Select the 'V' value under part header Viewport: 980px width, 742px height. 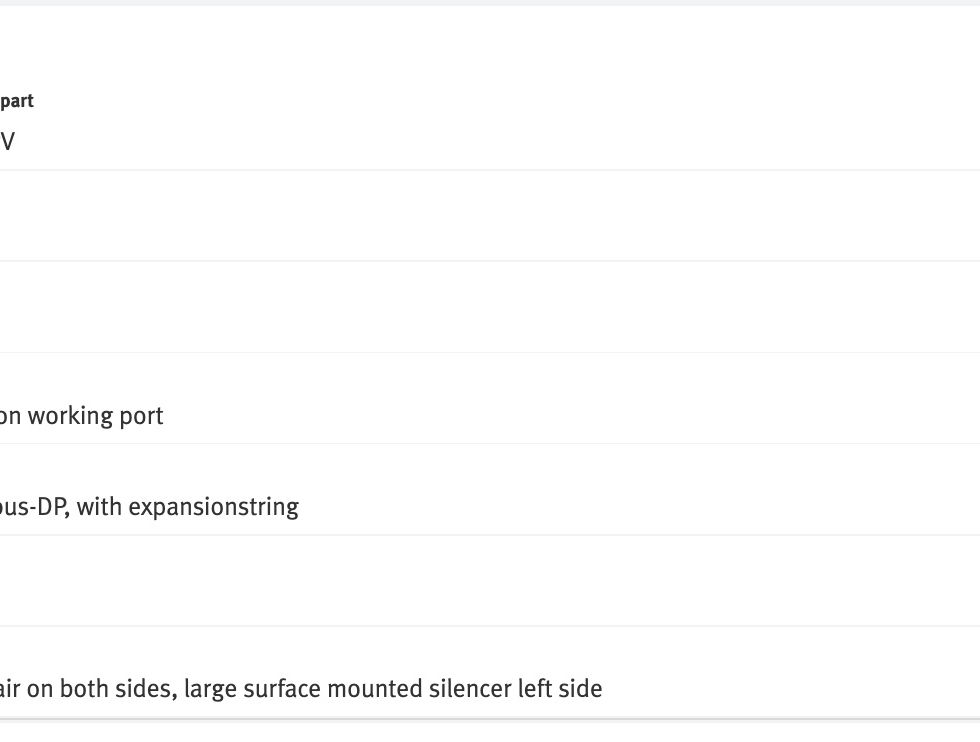pyautogui.click(x=8, y=141)
